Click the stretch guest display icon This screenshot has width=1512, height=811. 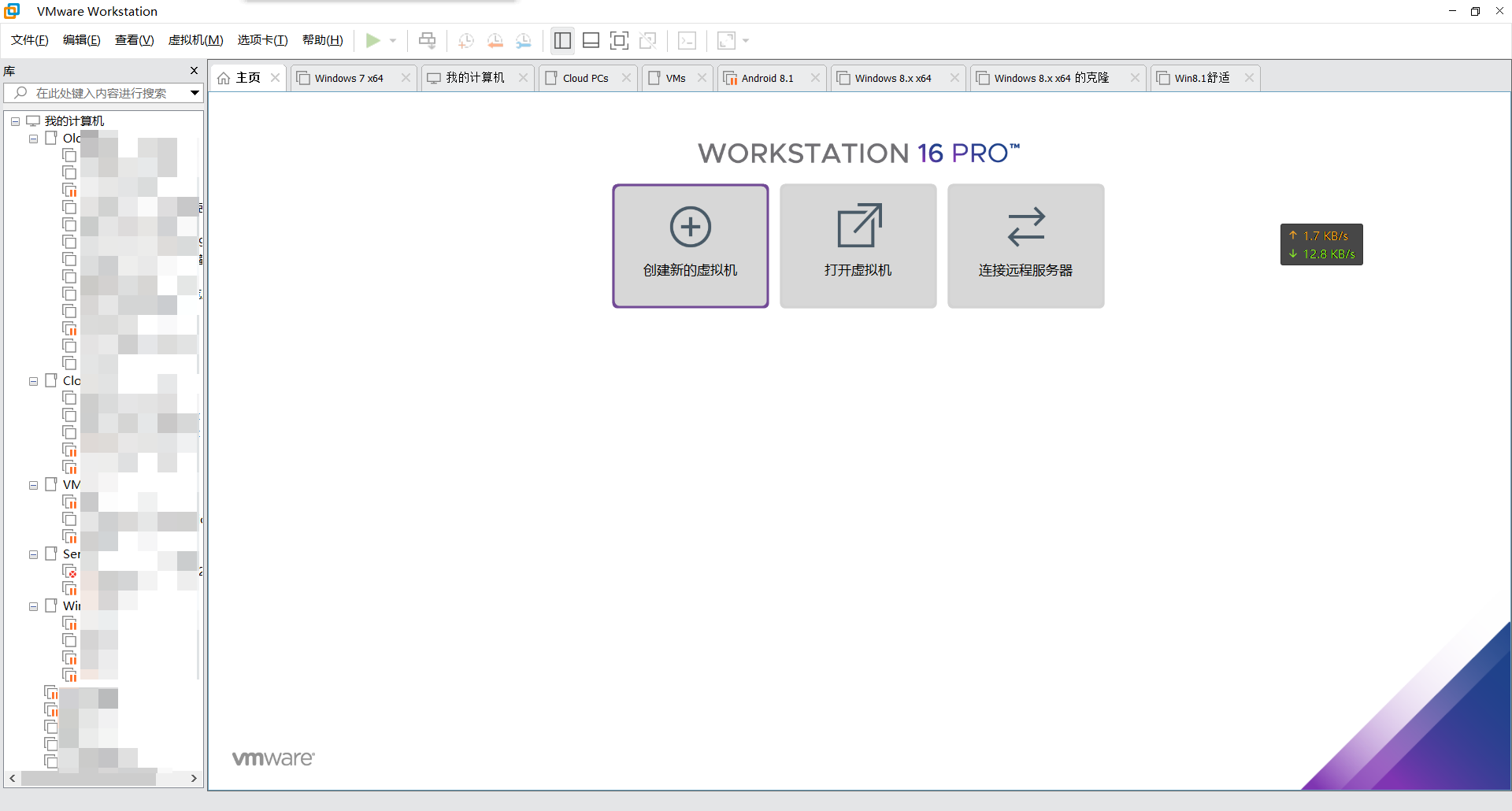pos(726,40)
